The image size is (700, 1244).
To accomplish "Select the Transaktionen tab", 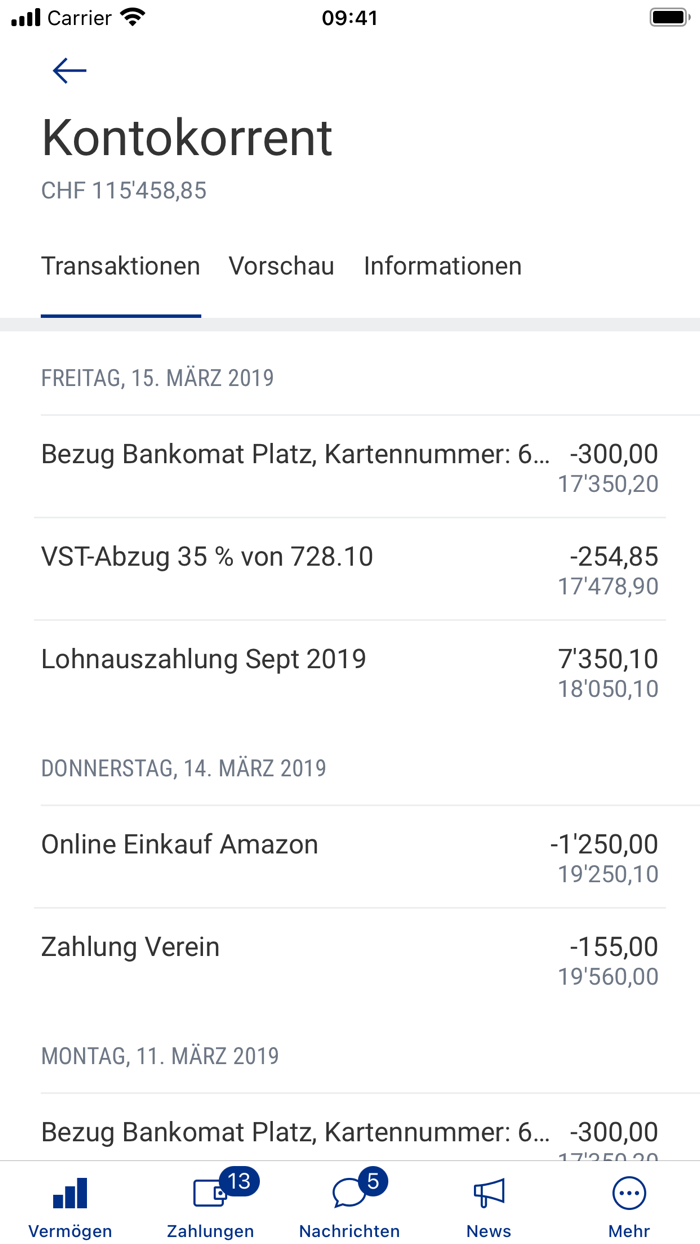I will 120,266.
